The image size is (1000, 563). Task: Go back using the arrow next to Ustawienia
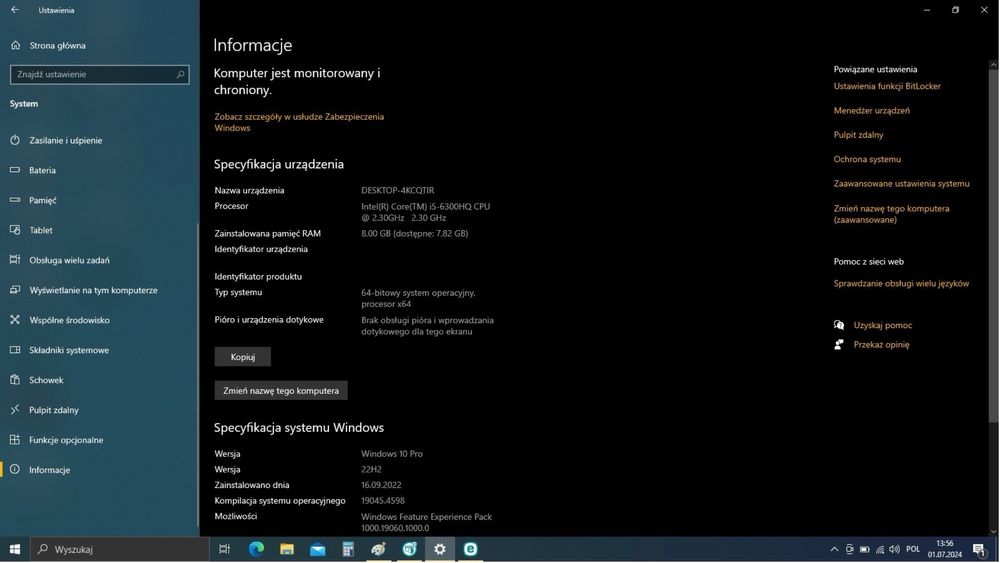click(x=15, y=10)
